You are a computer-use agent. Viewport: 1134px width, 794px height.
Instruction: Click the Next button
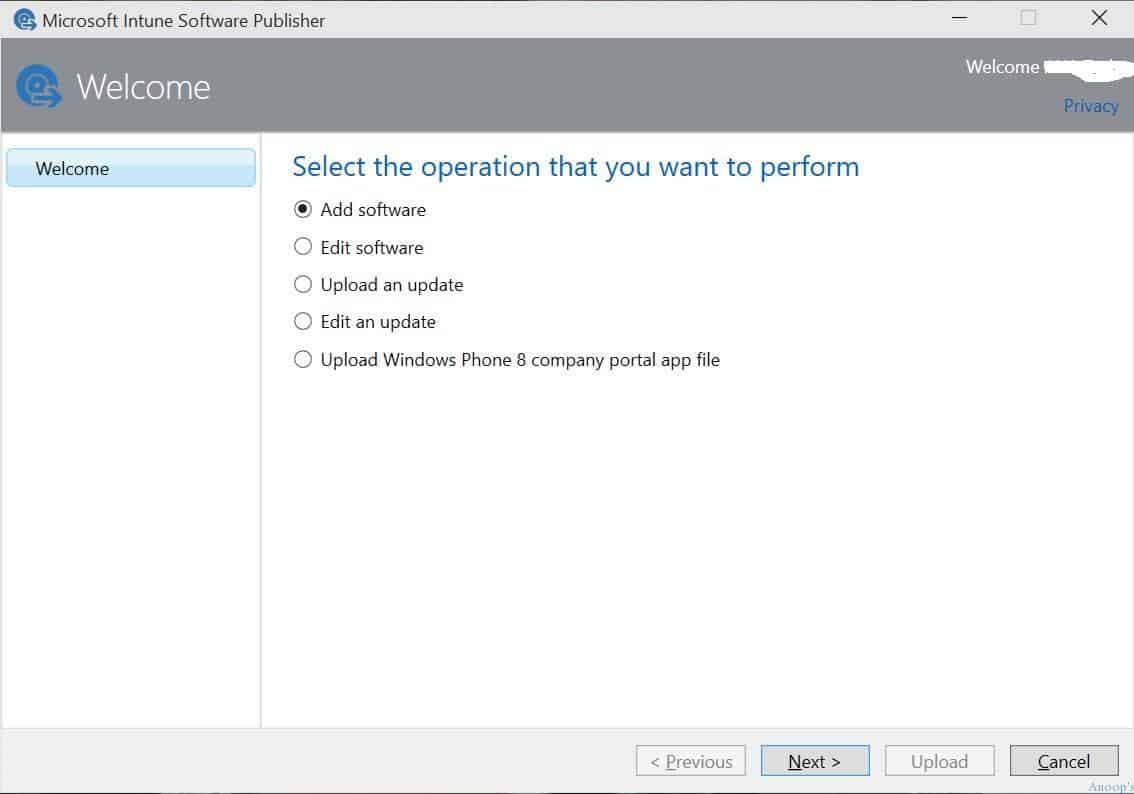point(815,761)
